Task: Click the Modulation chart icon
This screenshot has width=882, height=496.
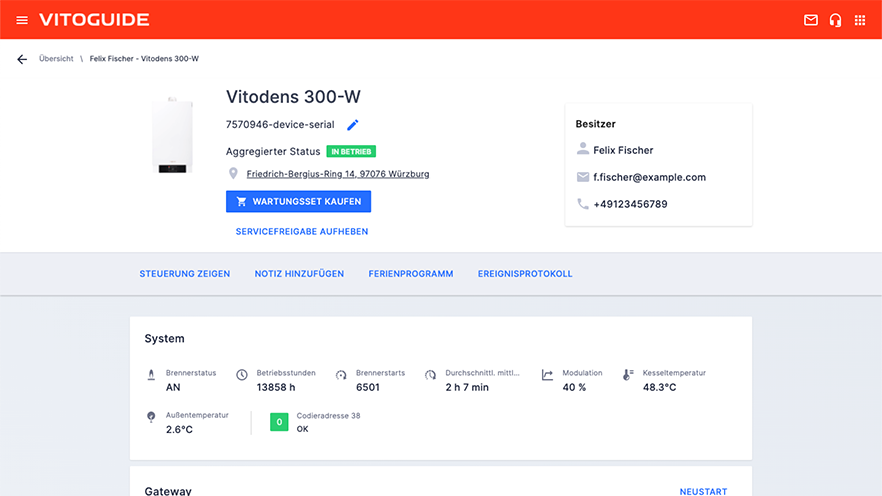Action: tap(547, 375)
